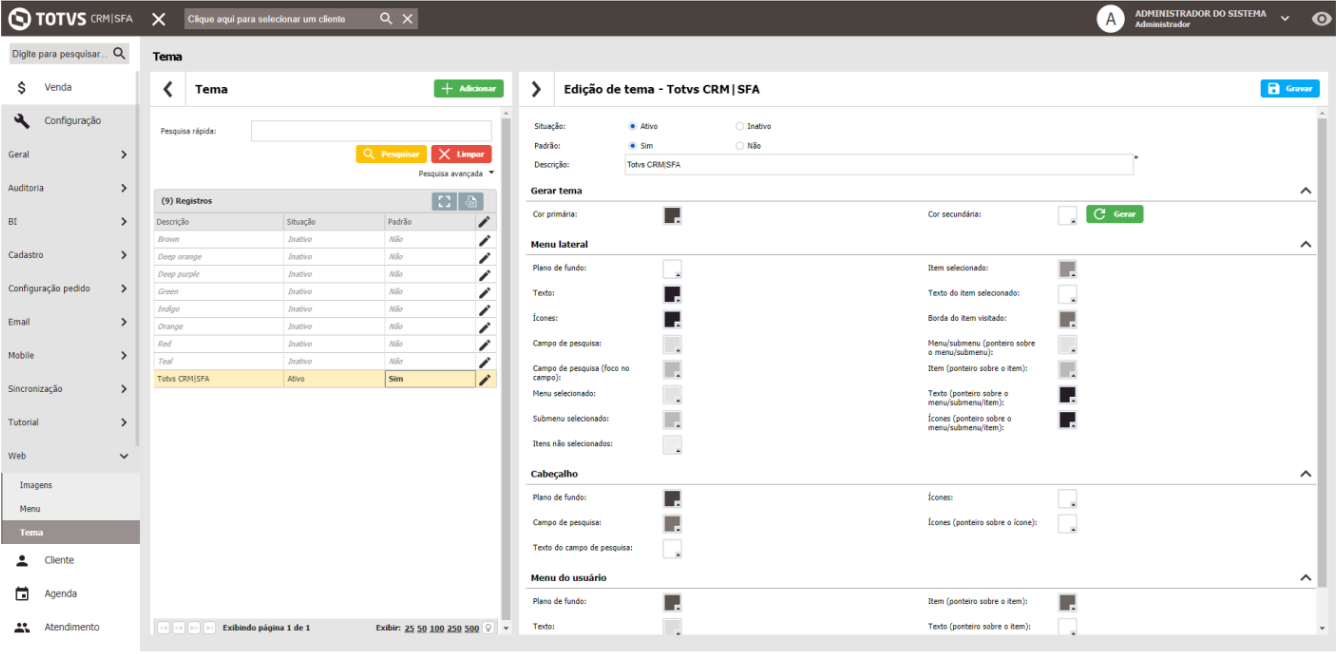Click the magnifier in client selection field
Screen dimensions: 1337x654
pyautogui.click(x=386, y=19)
